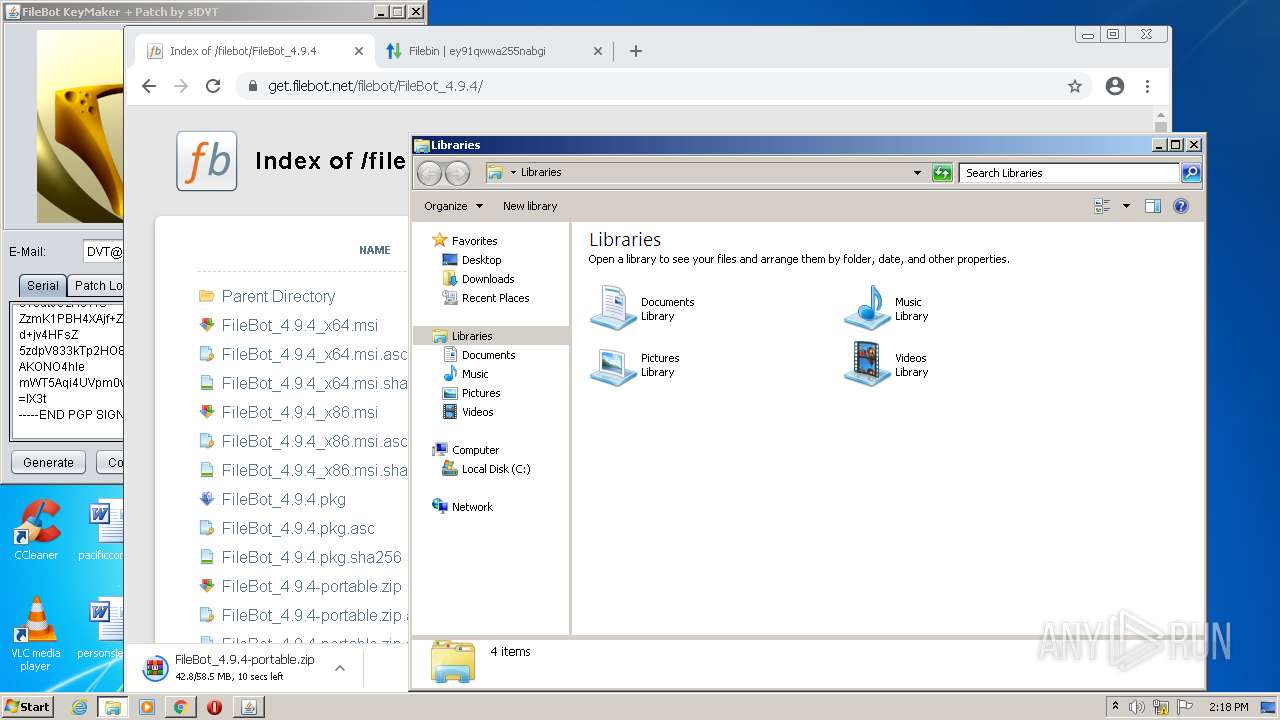Select Pictures in the navigation tree
The height and width of the screenshot is (720, 1280).
(481, 393)
